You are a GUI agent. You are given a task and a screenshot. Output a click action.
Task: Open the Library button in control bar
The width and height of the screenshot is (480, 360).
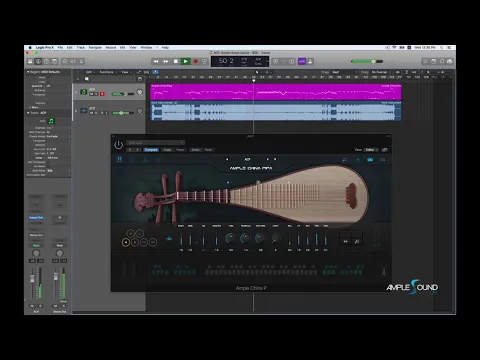point(30,61)
